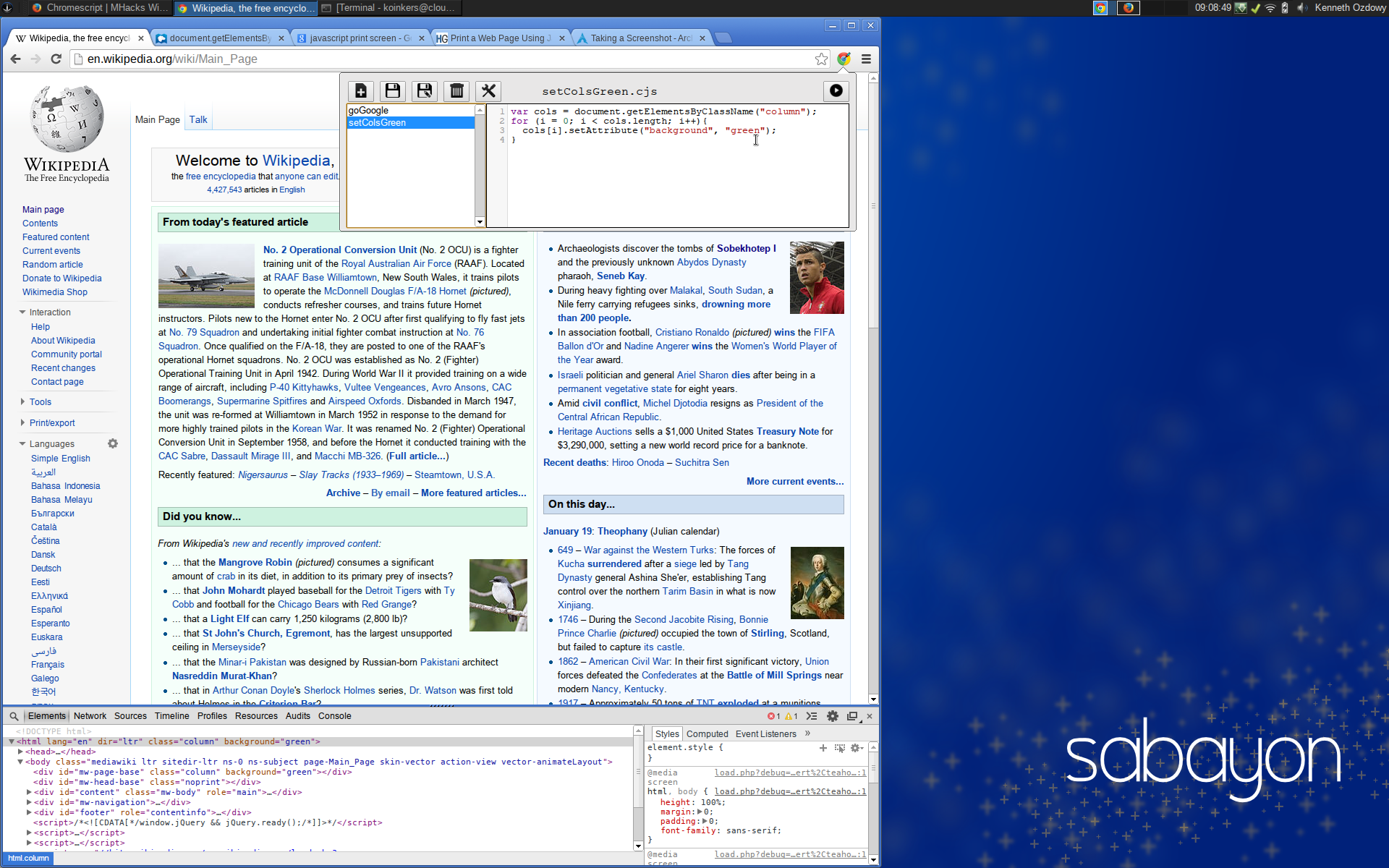Bookmark the page with the star icon

821,59
